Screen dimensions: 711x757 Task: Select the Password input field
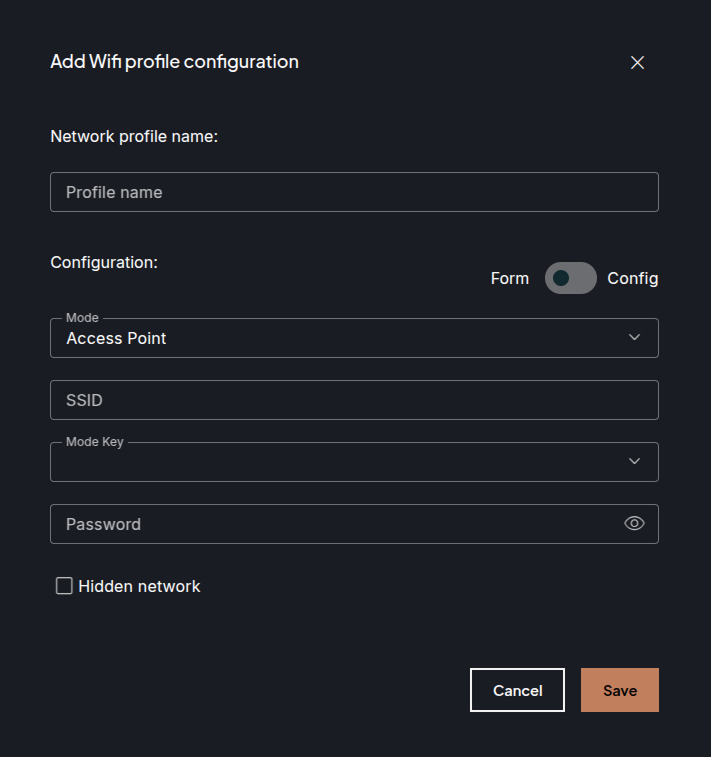tap(330, 524)
